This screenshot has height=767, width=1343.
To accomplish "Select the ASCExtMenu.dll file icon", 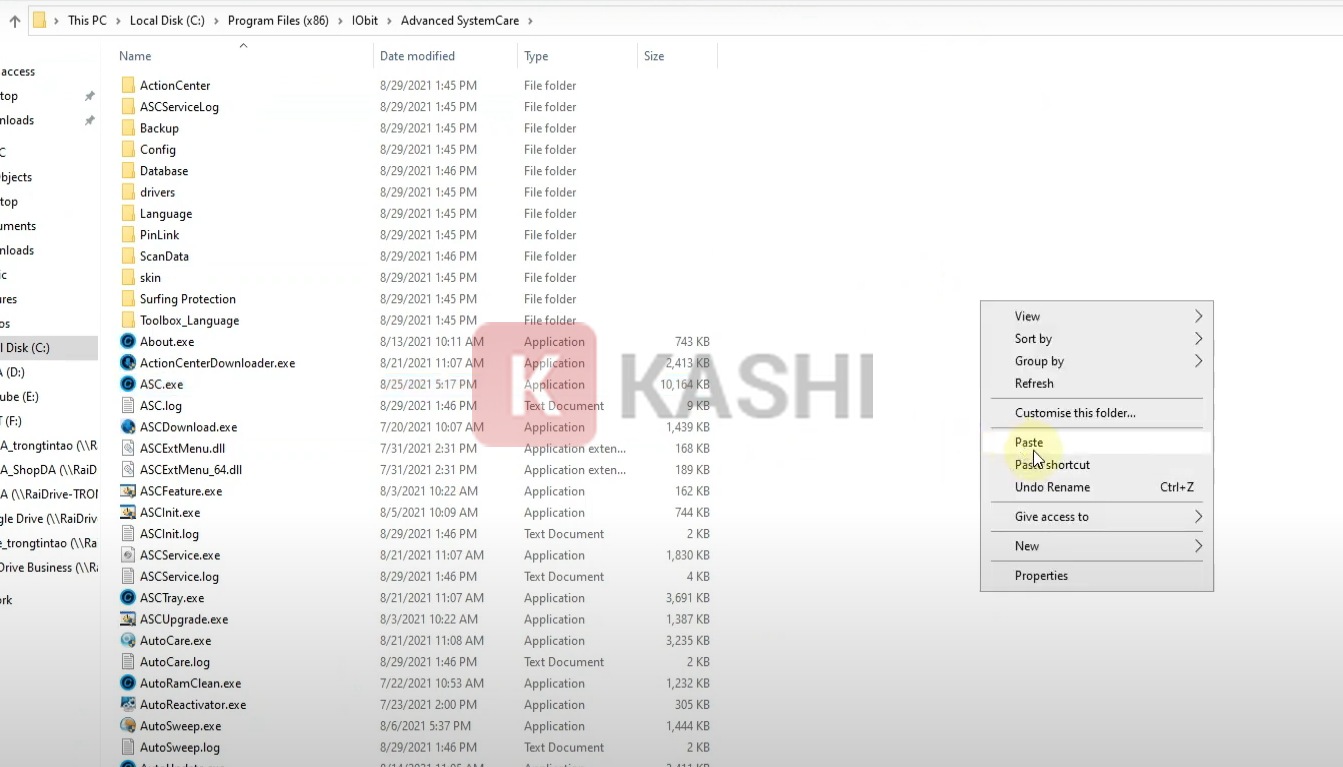I will (127, 448).
